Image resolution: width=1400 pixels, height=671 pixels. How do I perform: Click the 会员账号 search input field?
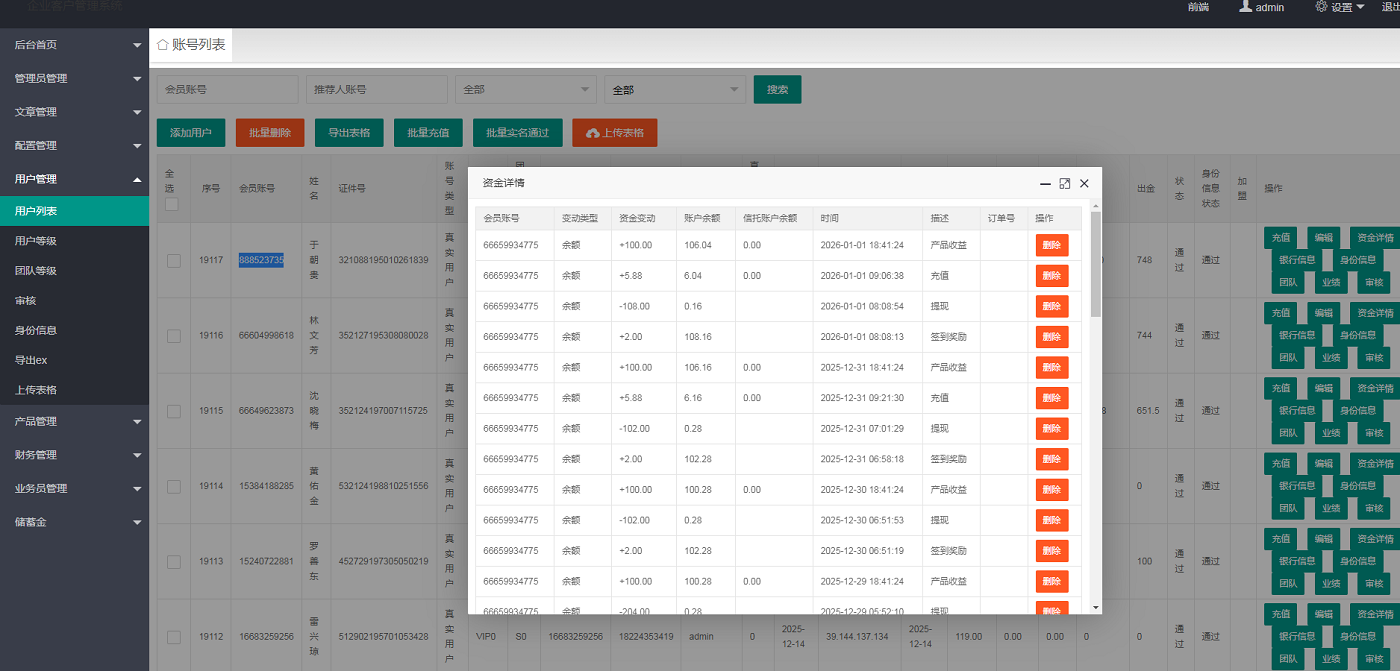(x=227, y=90)
